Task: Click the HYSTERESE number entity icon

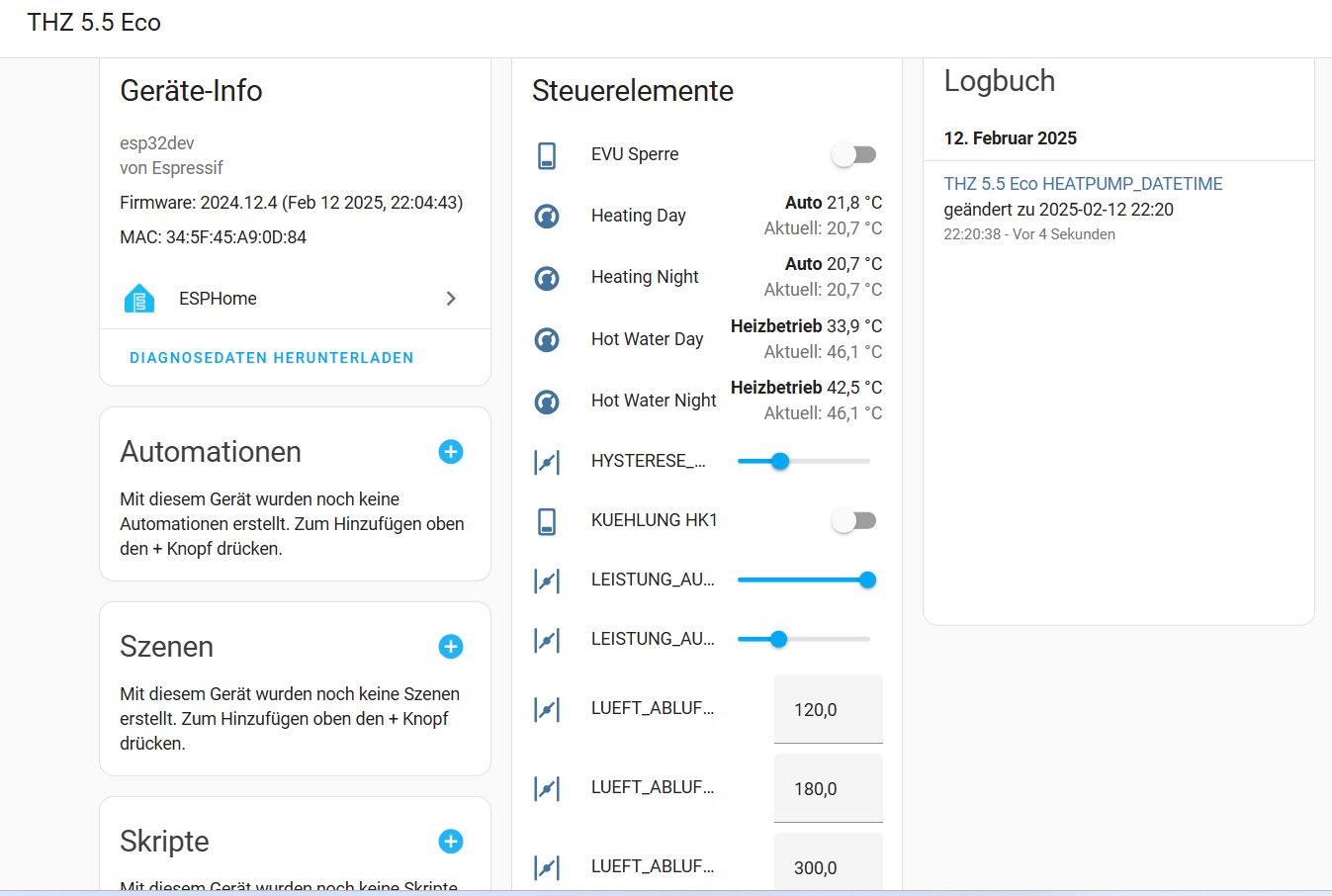Action: [x=547, y=462]
